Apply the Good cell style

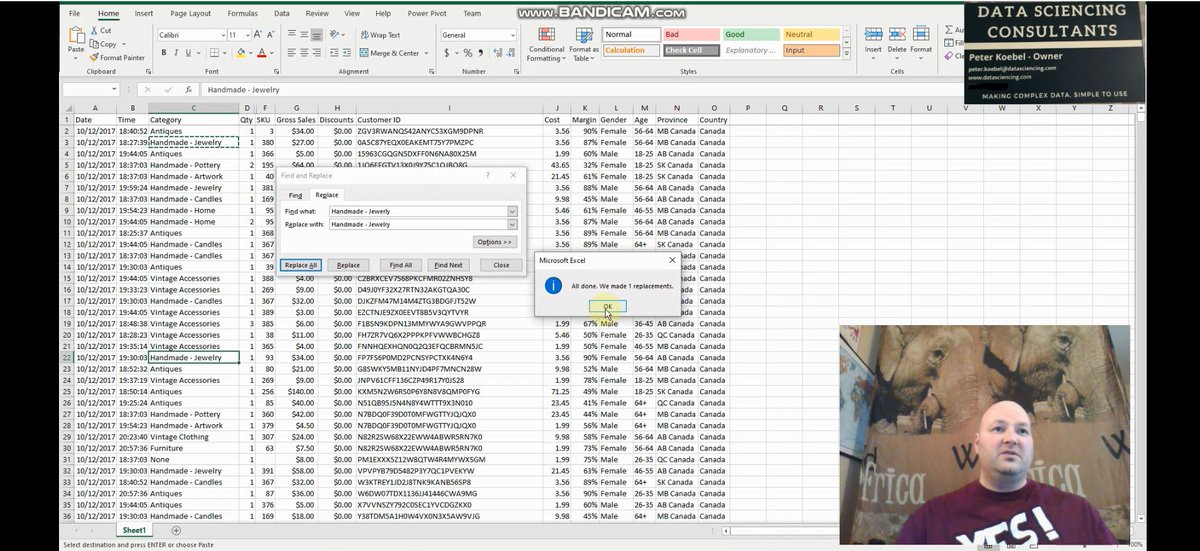(749, 35)
